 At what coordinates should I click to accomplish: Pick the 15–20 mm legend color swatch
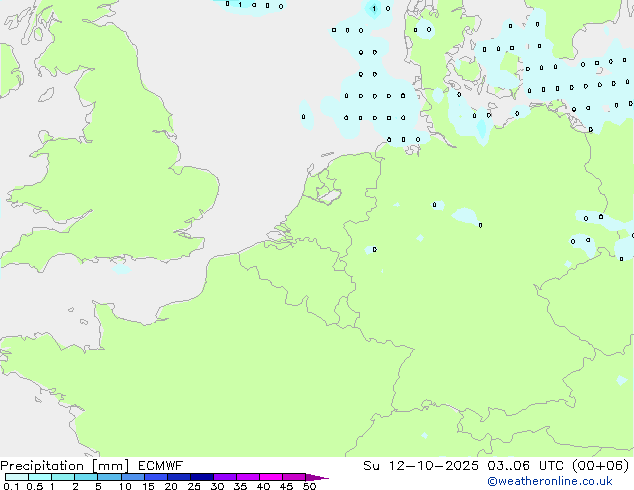[155, 477]
